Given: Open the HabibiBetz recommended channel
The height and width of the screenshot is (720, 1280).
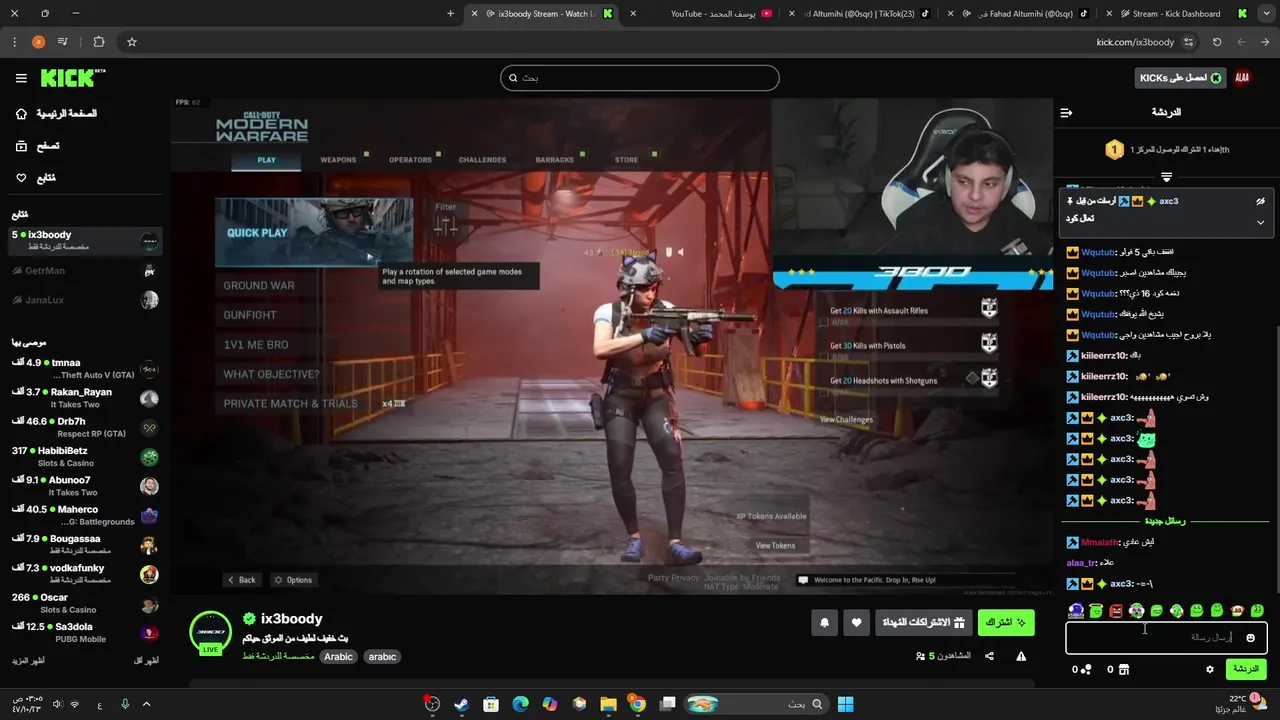Looking at the screenshot, I should (x=85, y=457).
